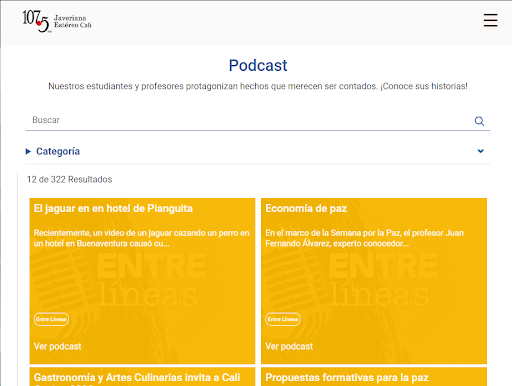512x386 pixels.
Task: Click jaguar card description starting 'Recientemente'
Action: 141,238
